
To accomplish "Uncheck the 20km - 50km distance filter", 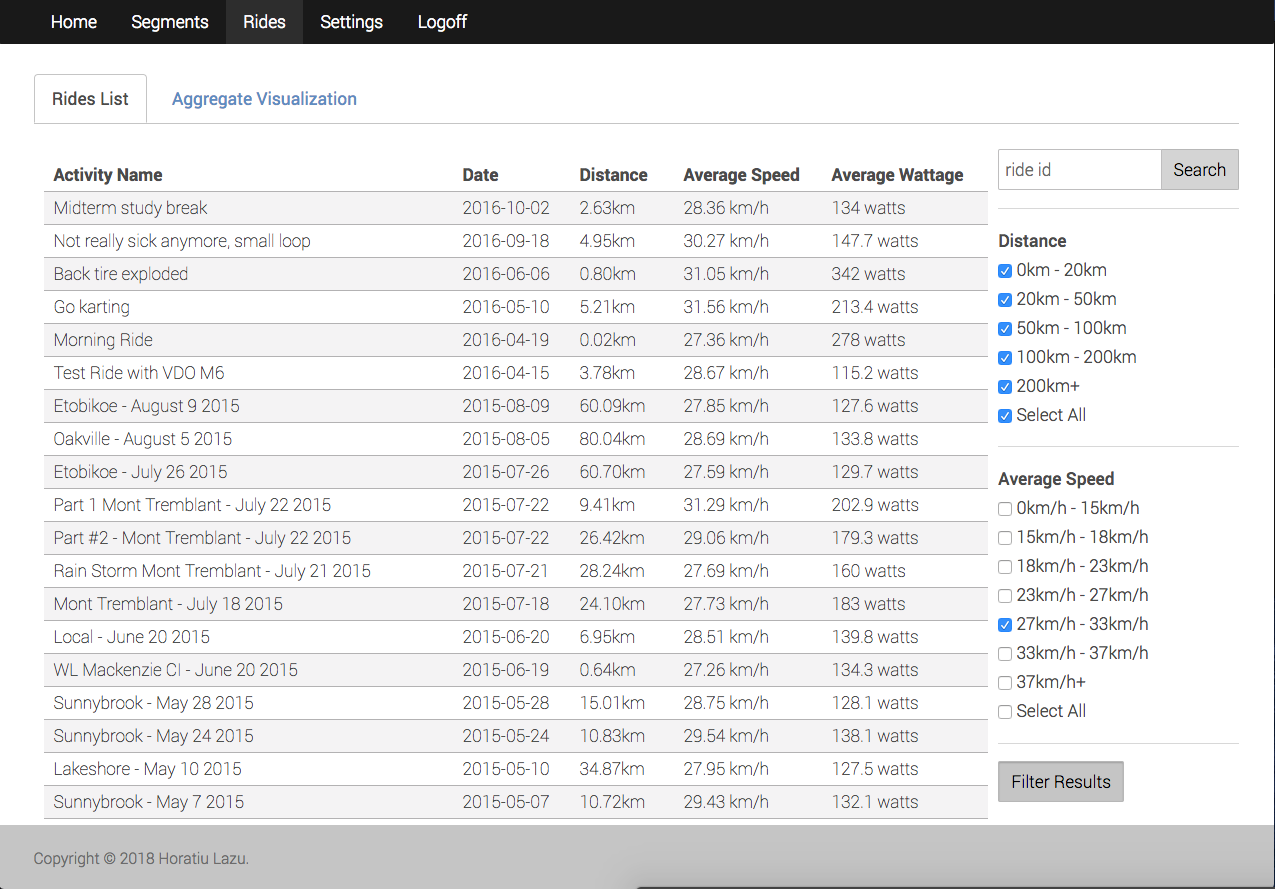I will 1005,300.
